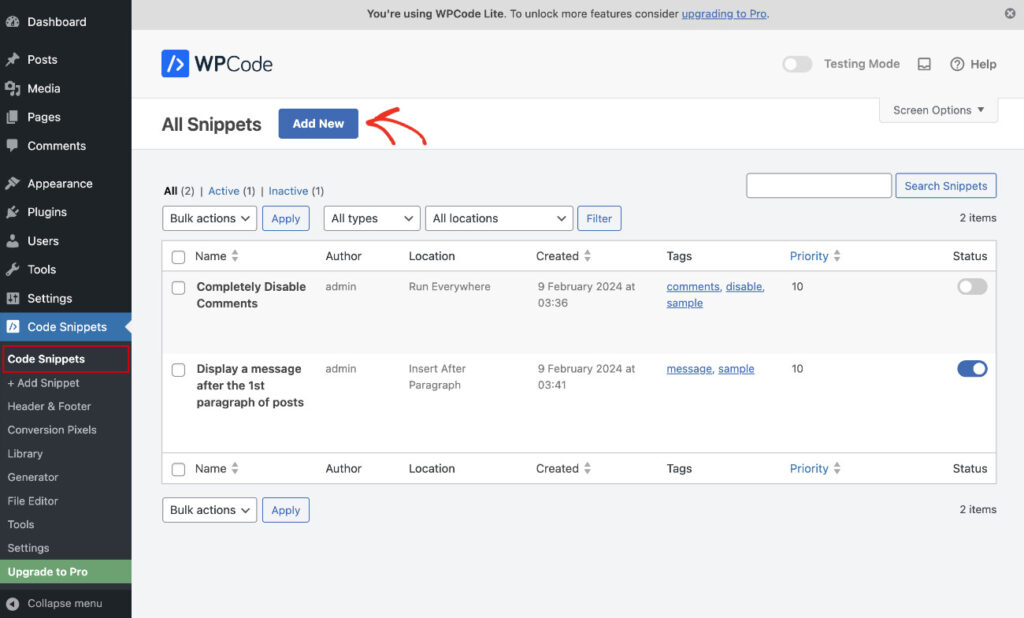Click the WPCode logo icon

175,64
